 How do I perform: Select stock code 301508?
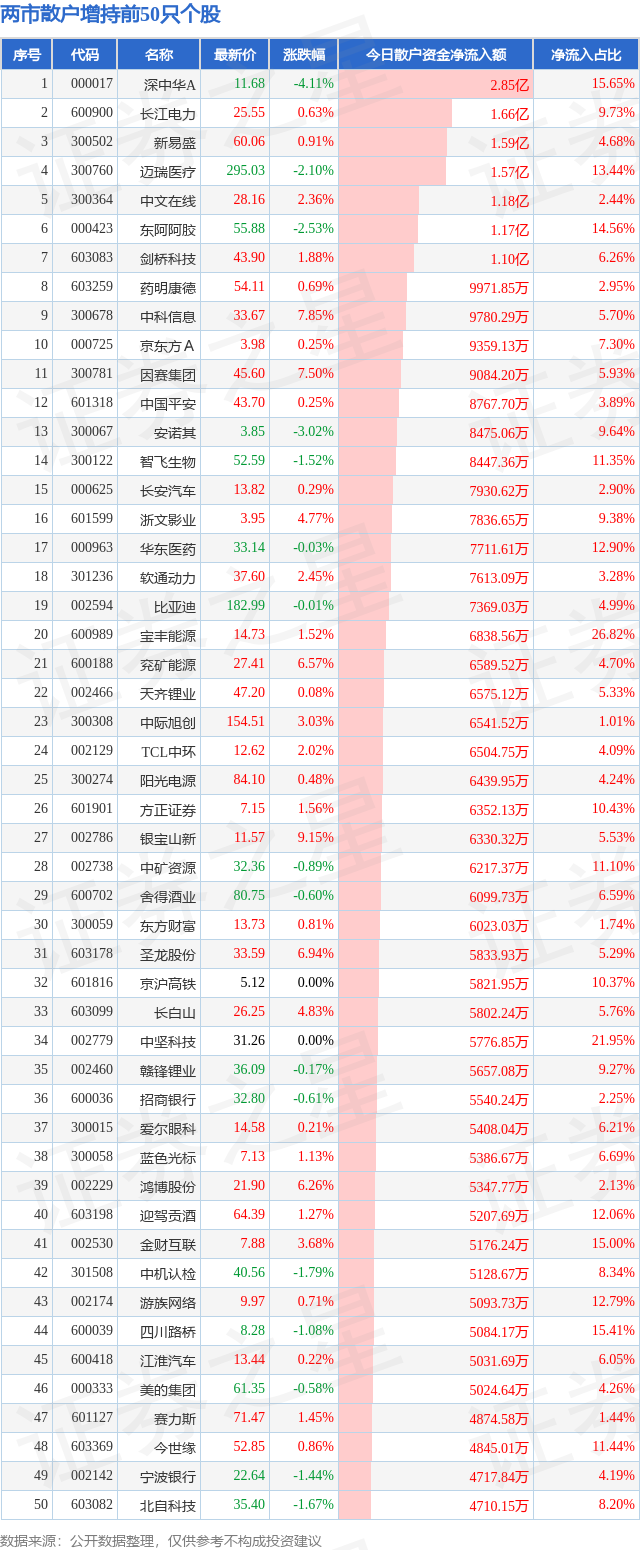point(92,1273)
